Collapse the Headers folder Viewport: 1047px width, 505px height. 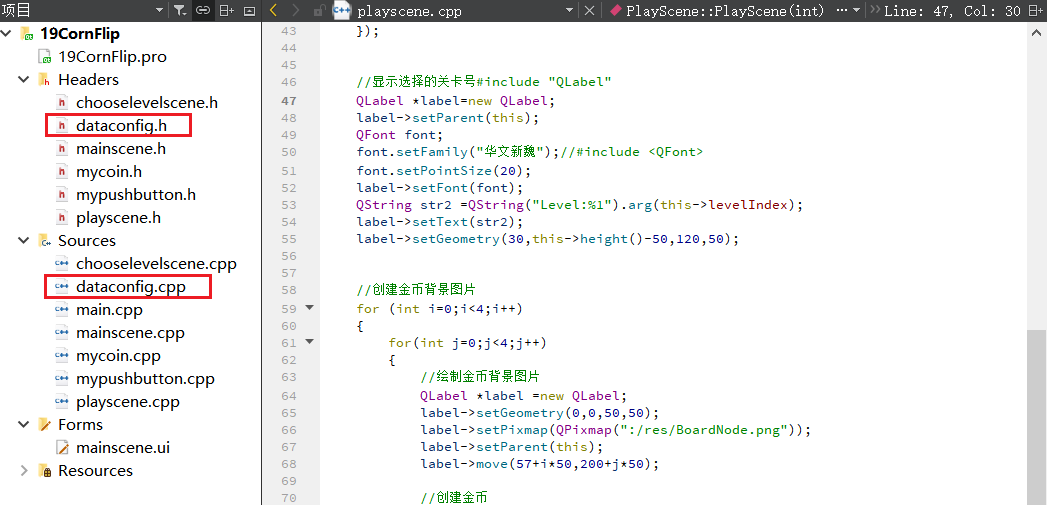(24, 79)
